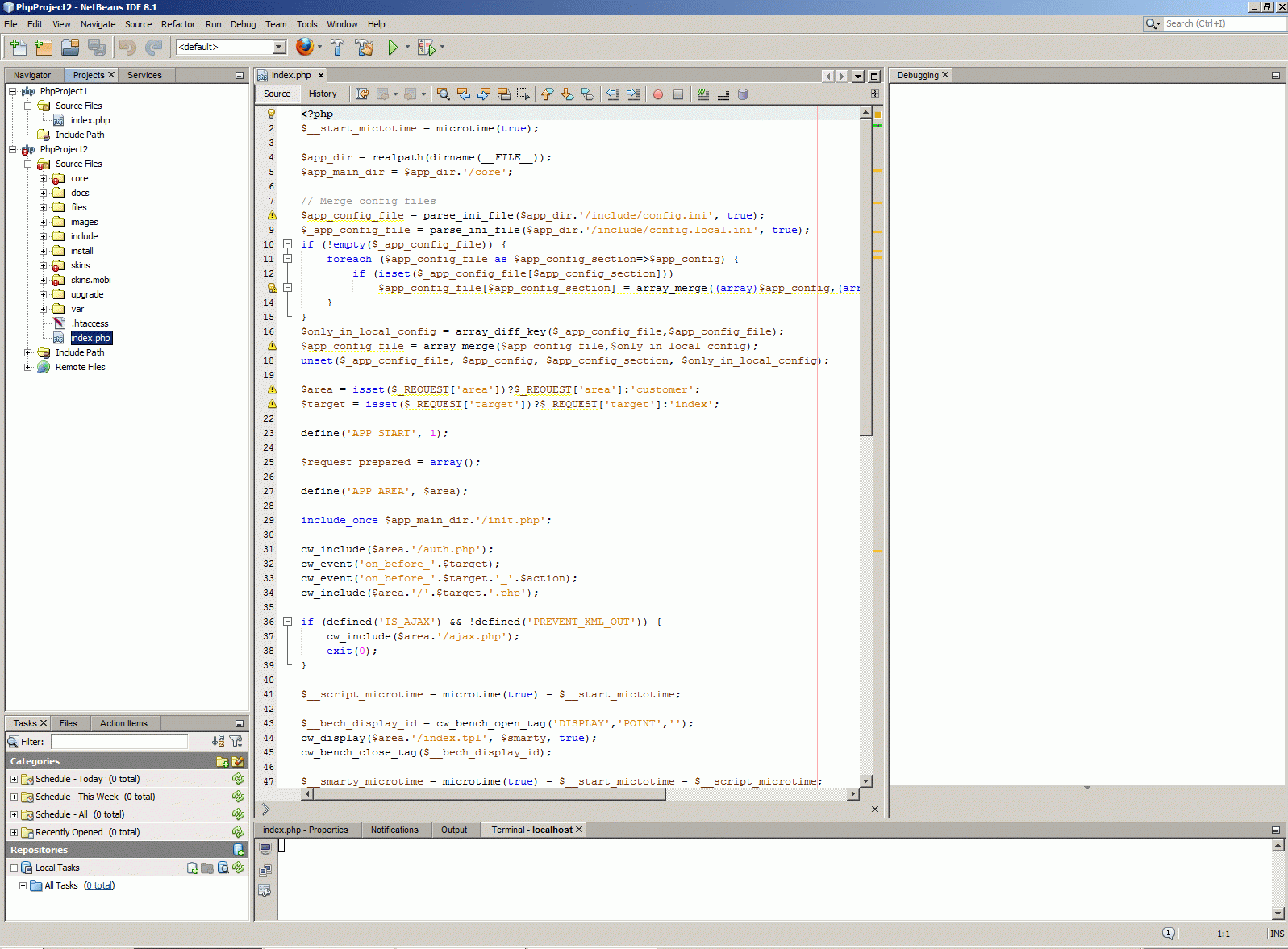
Task: Toggle the rectangular selection button
Action: pyautogui.click(x=523, y=94)
